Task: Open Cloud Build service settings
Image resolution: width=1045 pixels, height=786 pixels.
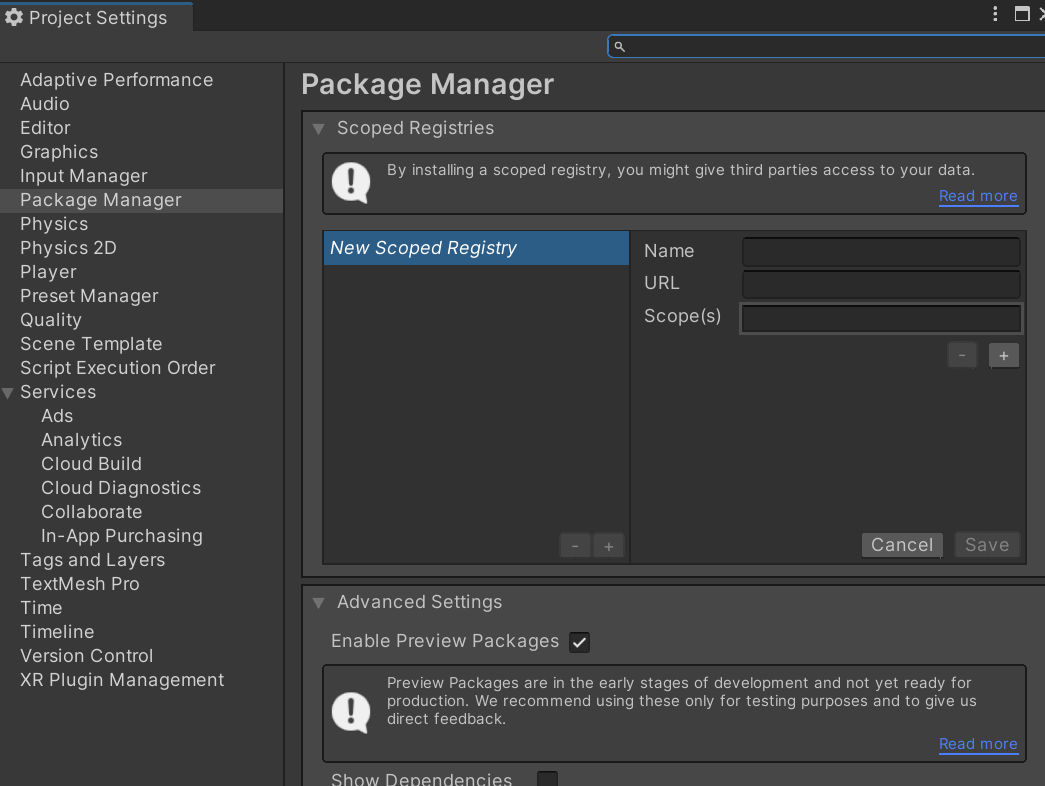Action: pos(91,464)
